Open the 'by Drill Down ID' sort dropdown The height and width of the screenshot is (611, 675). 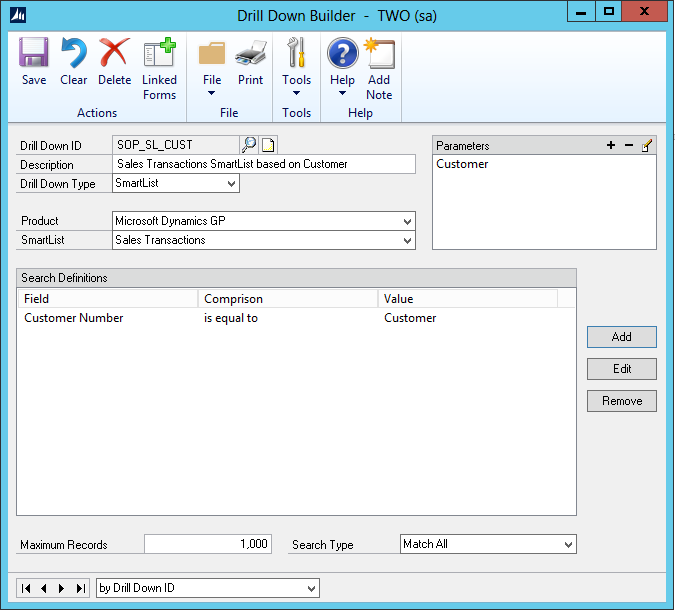pyautogui.click(x=311, y=588)
